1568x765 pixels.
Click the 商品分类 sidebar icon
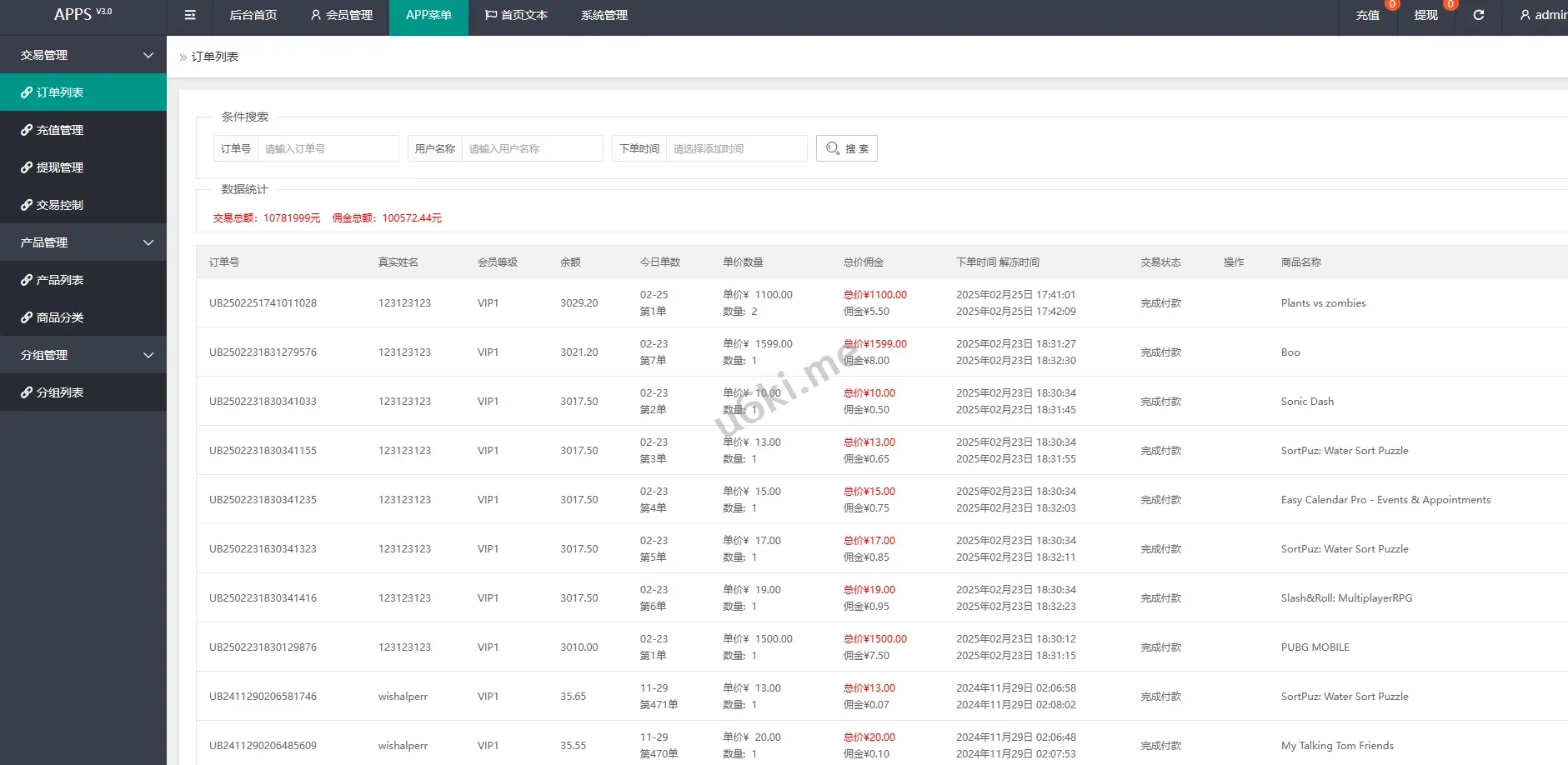point(26,317)
